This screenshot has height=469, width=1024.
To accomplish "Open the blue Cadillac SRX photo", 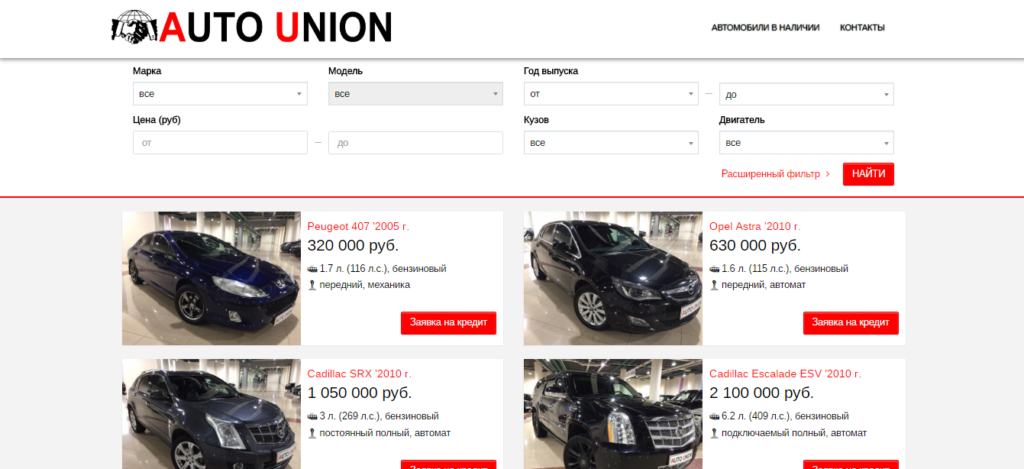I will pyautogui.click(x=212, y=414).
